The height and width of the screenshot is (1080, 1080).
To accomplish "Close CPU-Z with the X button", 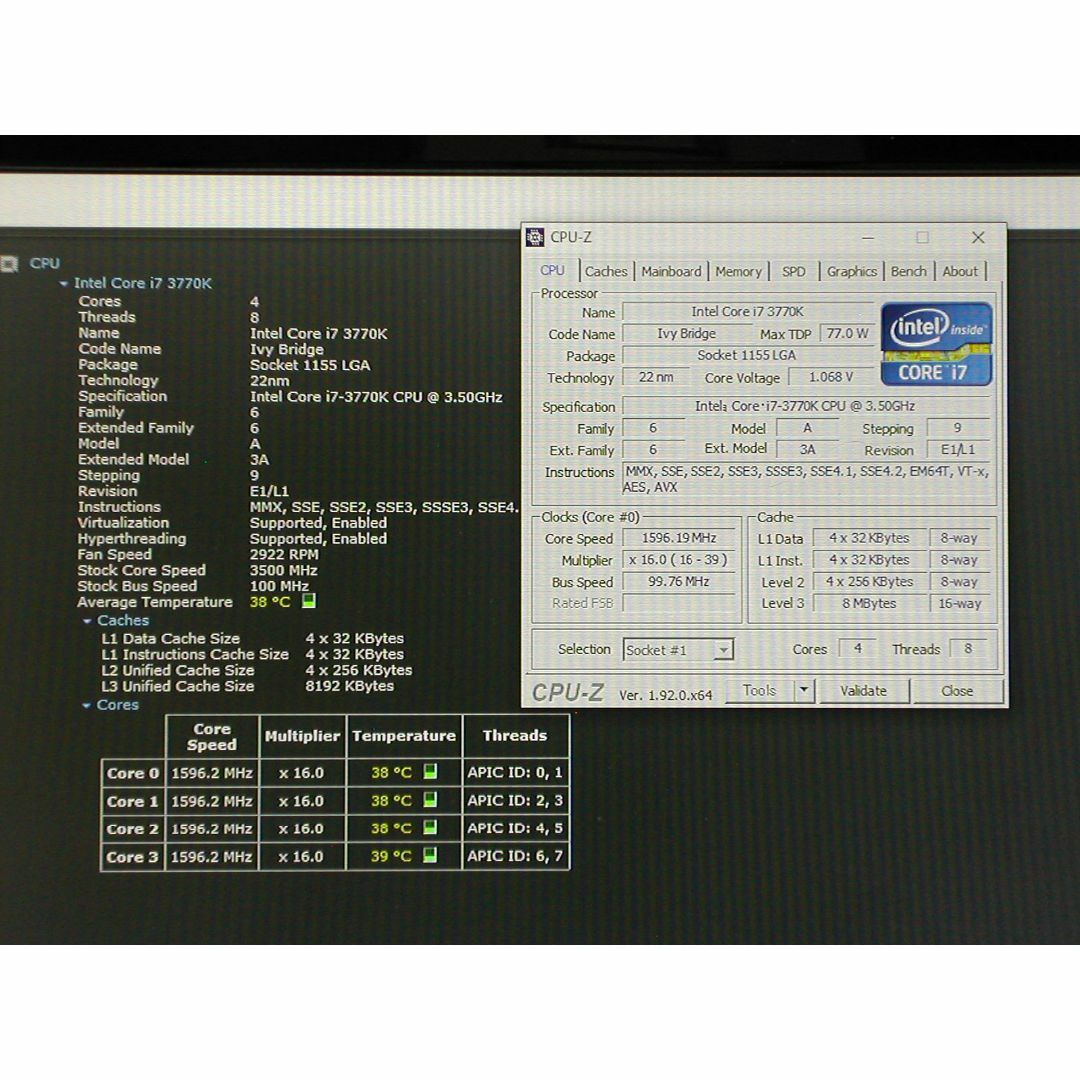I will click(x=978, y=238).
